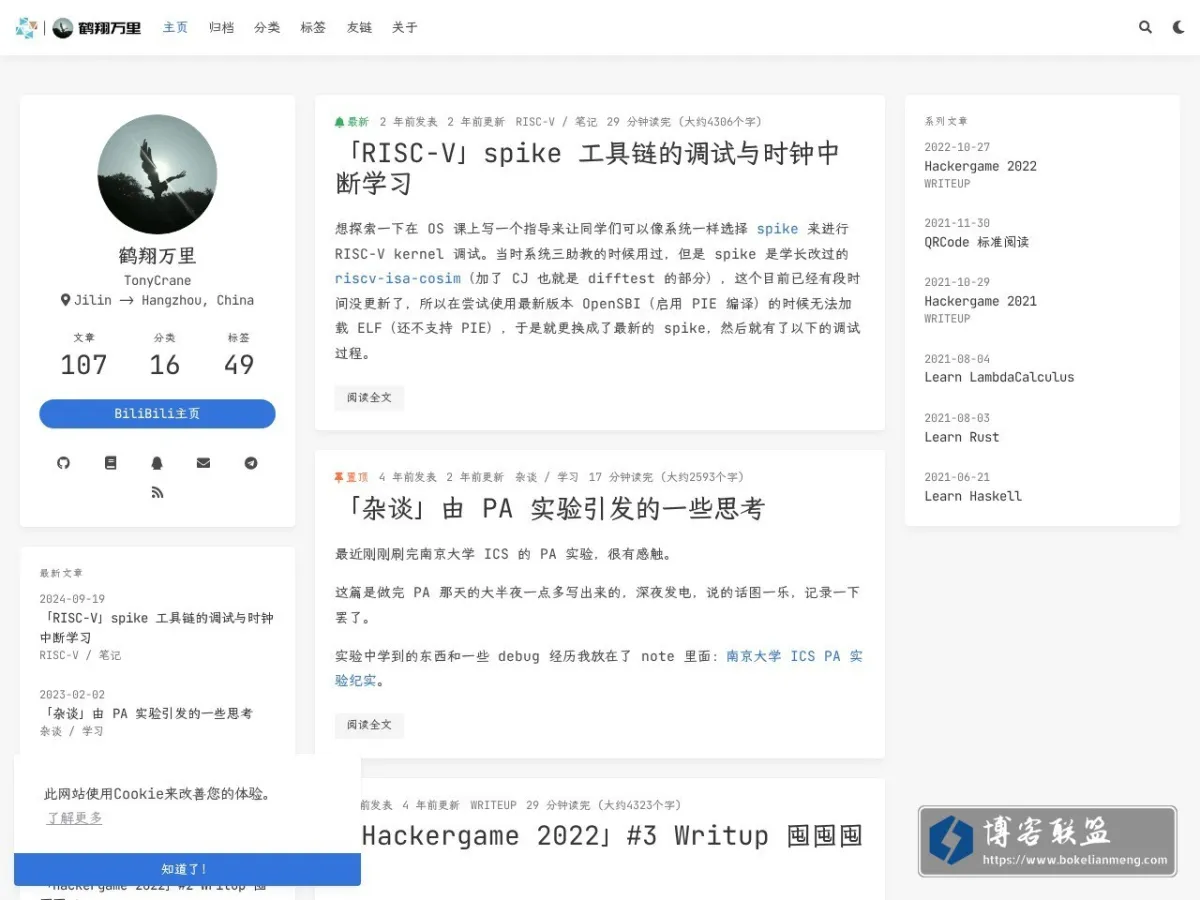Open the 标签 nav item
The height and width of the screenshot is (900, 1200).
click(x=313, y=28)
